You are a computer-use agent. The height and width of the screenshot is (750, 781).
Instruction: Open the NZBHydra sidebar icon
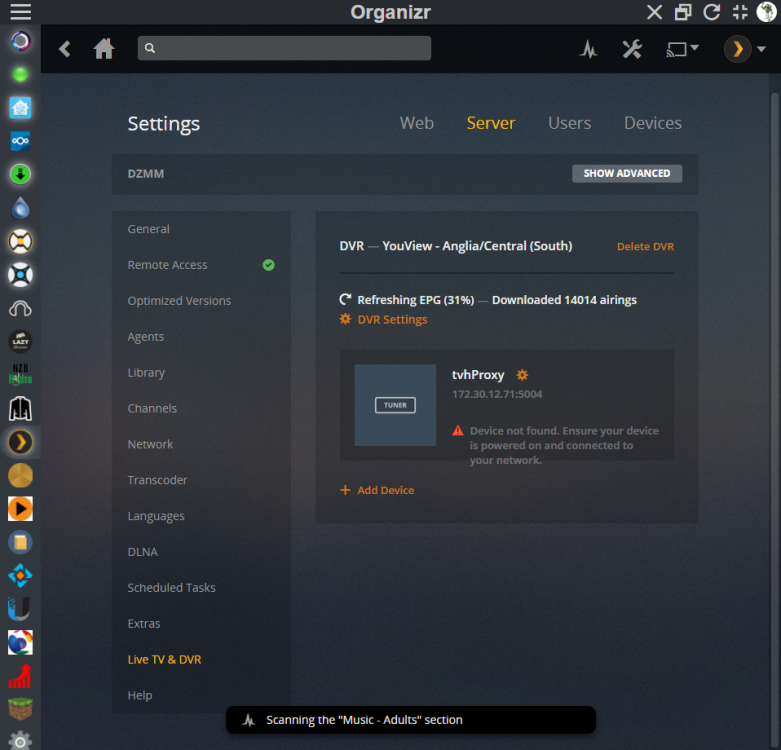pyautogui.click(x=20, y=375)
